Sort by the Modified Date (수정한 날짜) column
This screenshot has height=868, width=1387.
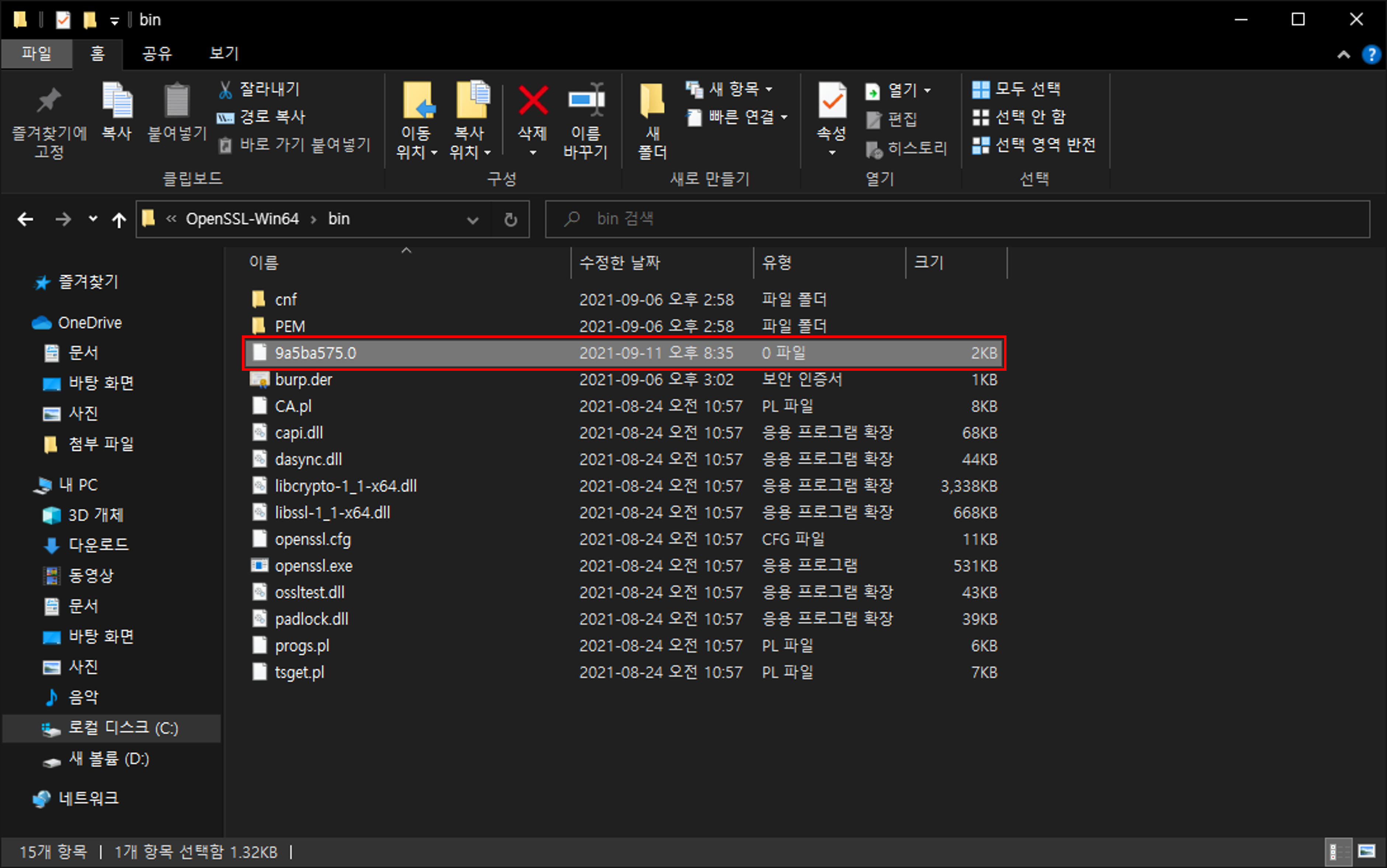[619, 263]
